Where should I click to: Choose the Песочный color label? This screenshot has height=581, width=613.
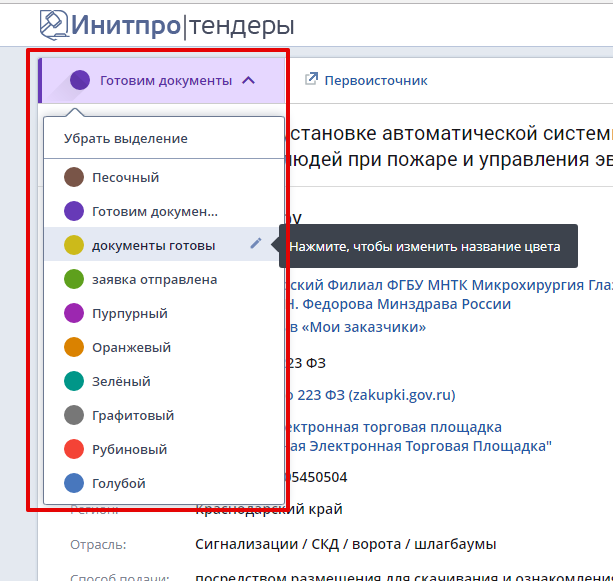(x=126, y=178)
